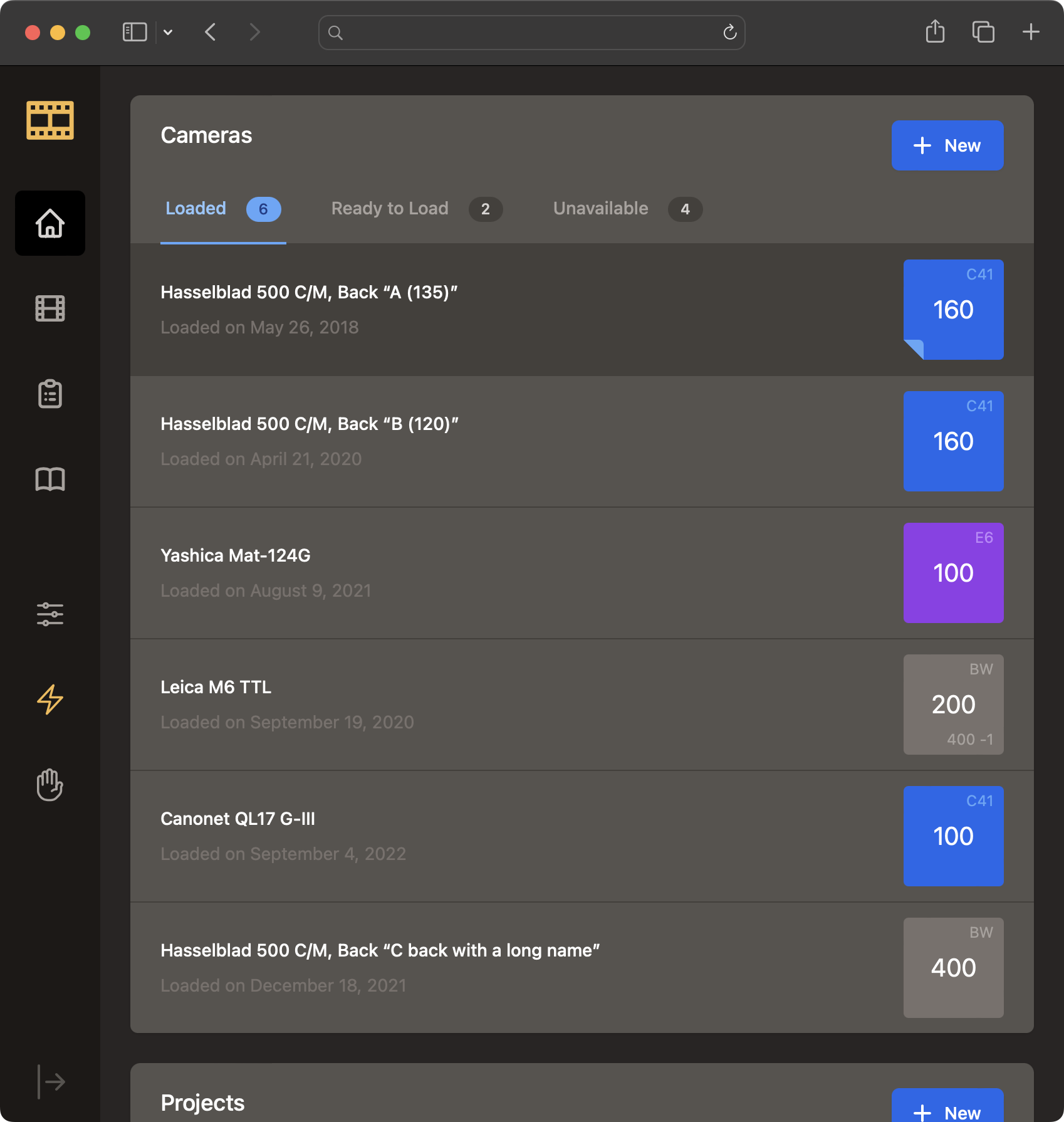
Task: Open a new tab with the plus icon
Action: pos(1030,32)
